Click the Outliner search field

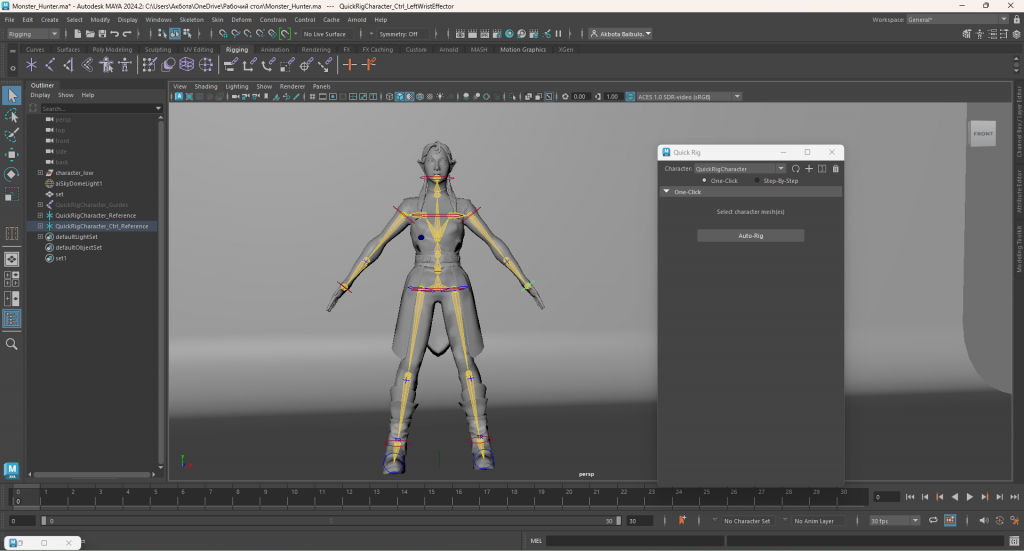click(96, 108)
